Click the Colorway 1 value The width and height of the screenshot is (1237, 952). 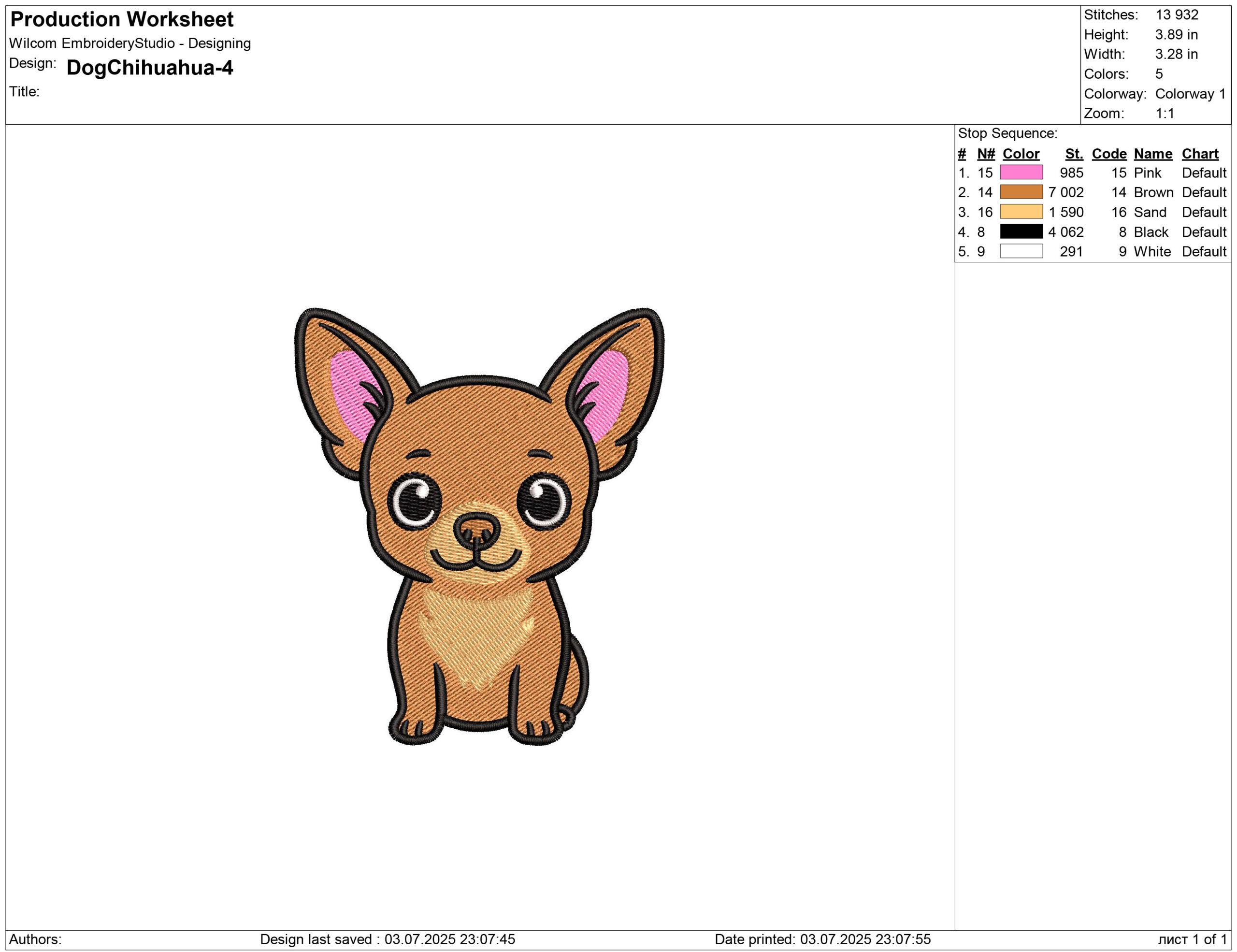coord(1190,93)
